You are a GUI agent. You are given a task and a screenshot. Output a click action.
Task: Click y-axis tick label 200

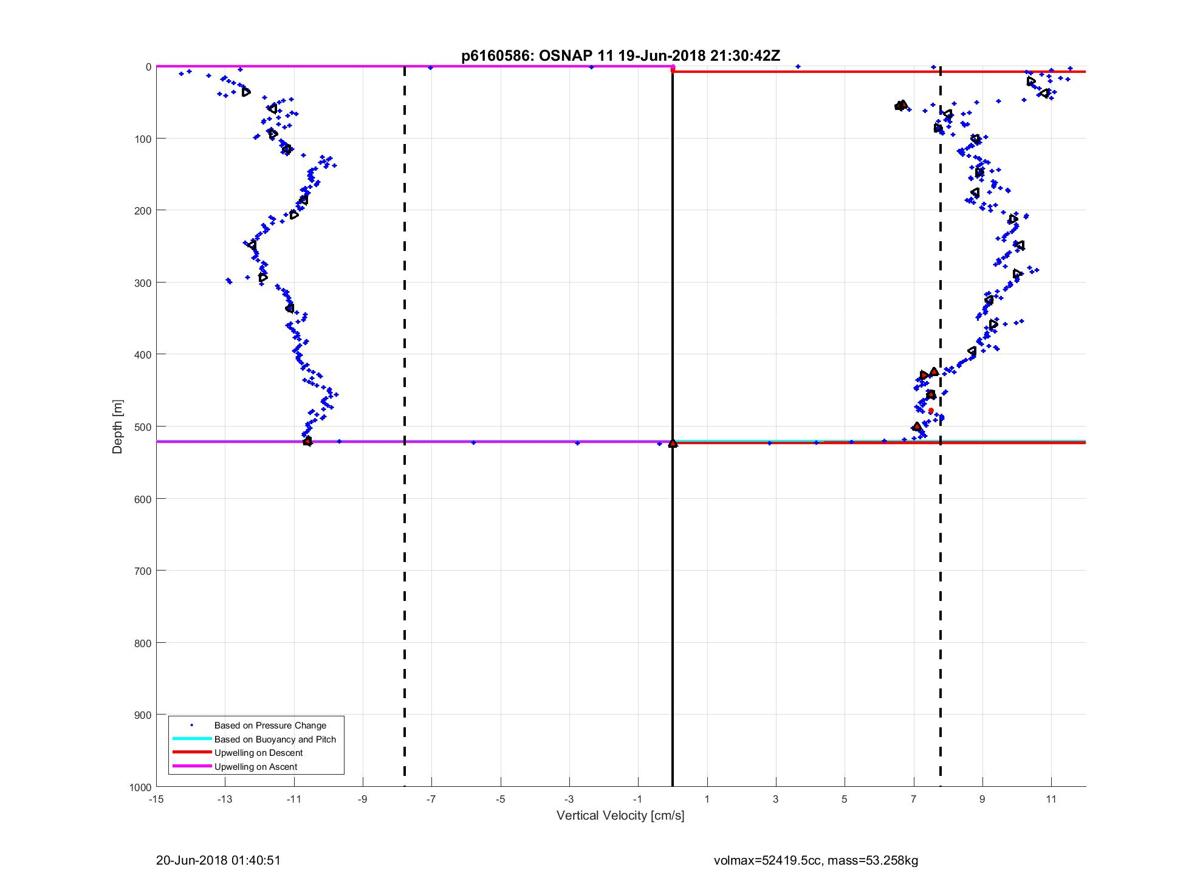click(141, 210)
